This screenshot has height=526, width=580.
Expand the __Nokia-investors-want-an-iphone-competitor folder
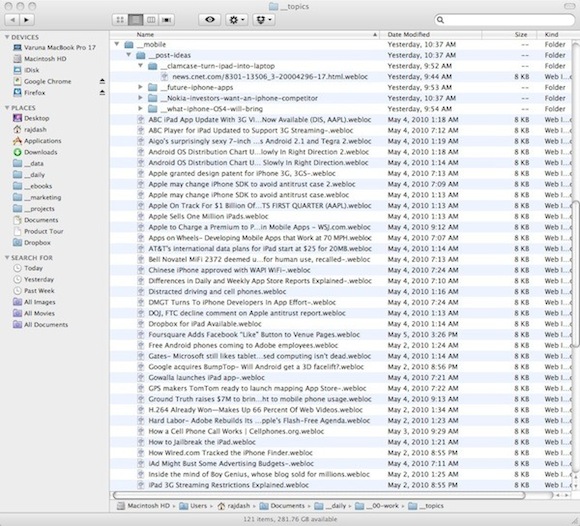click(x=140, y=98)
